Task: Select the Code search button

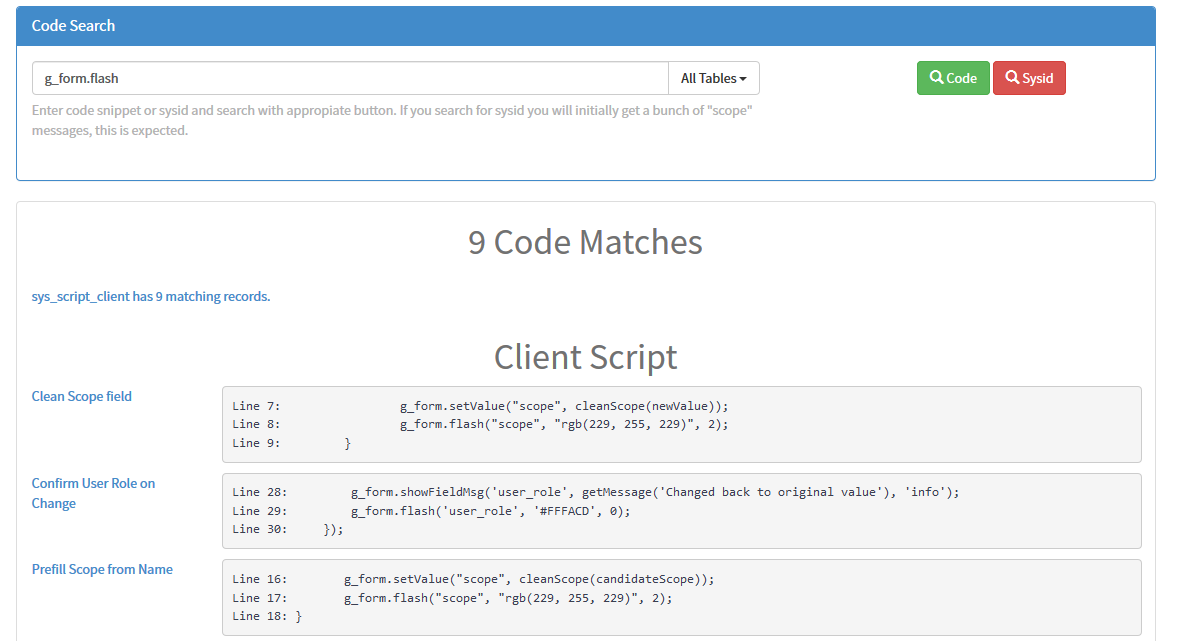Action: click(952, 77)
